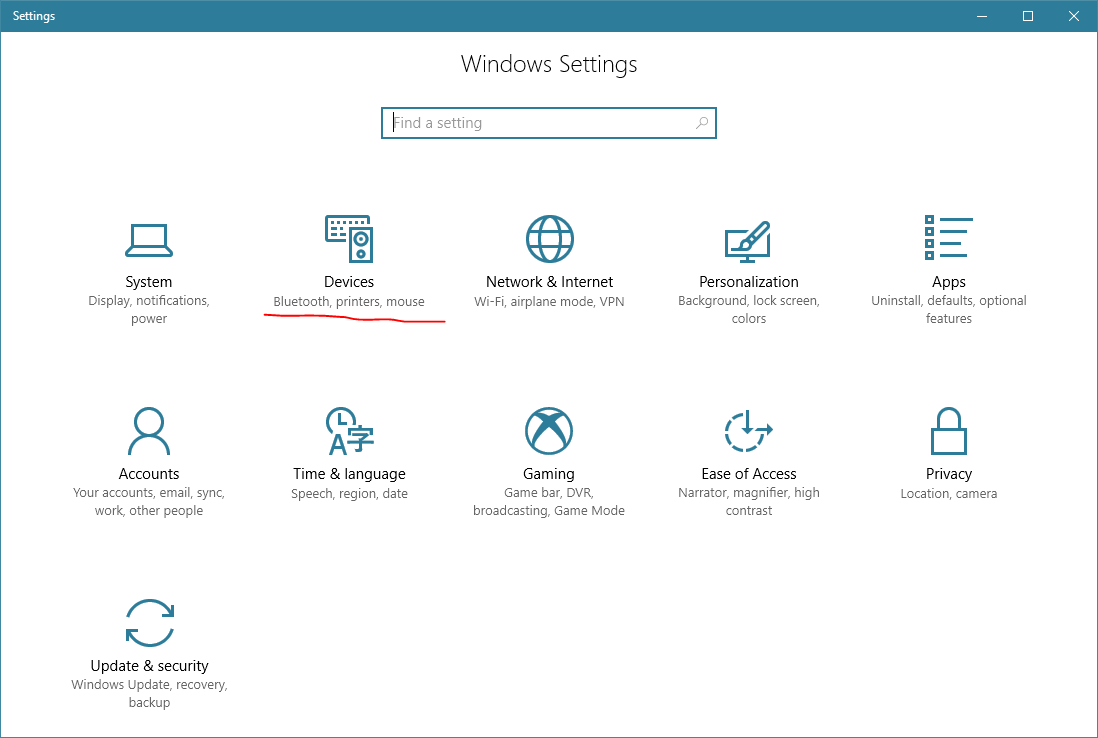Click 'Display, notifications, power' description

(x=149, y=309)
